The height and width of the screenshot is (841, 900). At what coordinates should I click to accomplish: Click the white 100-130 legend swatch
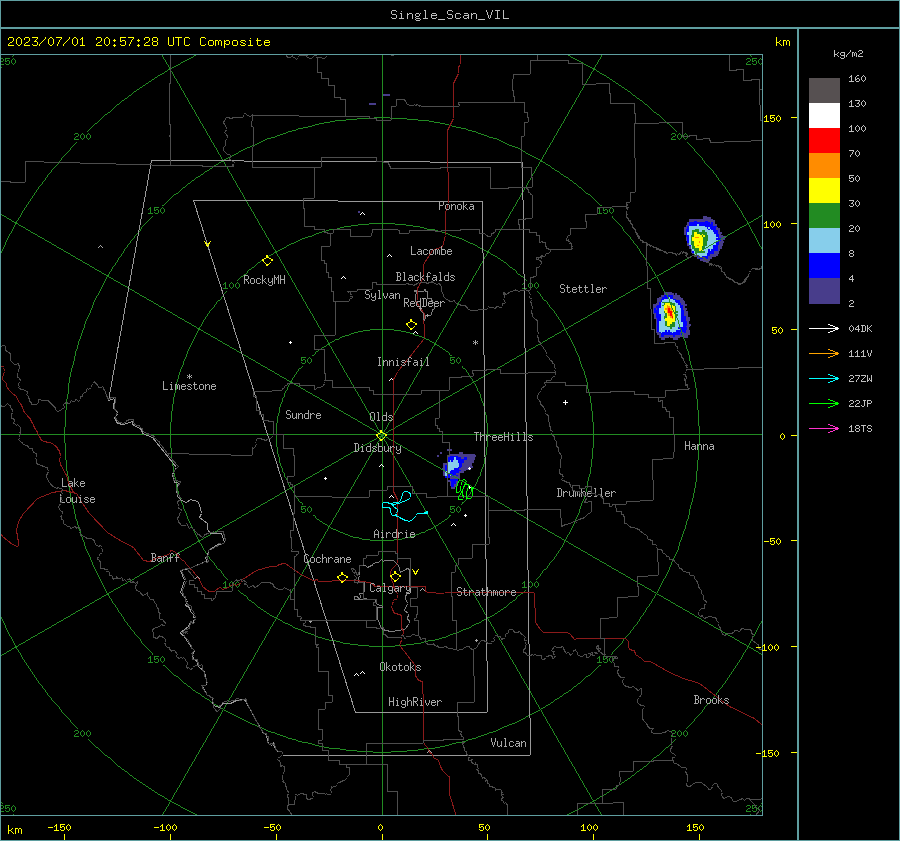coord(824,116)
